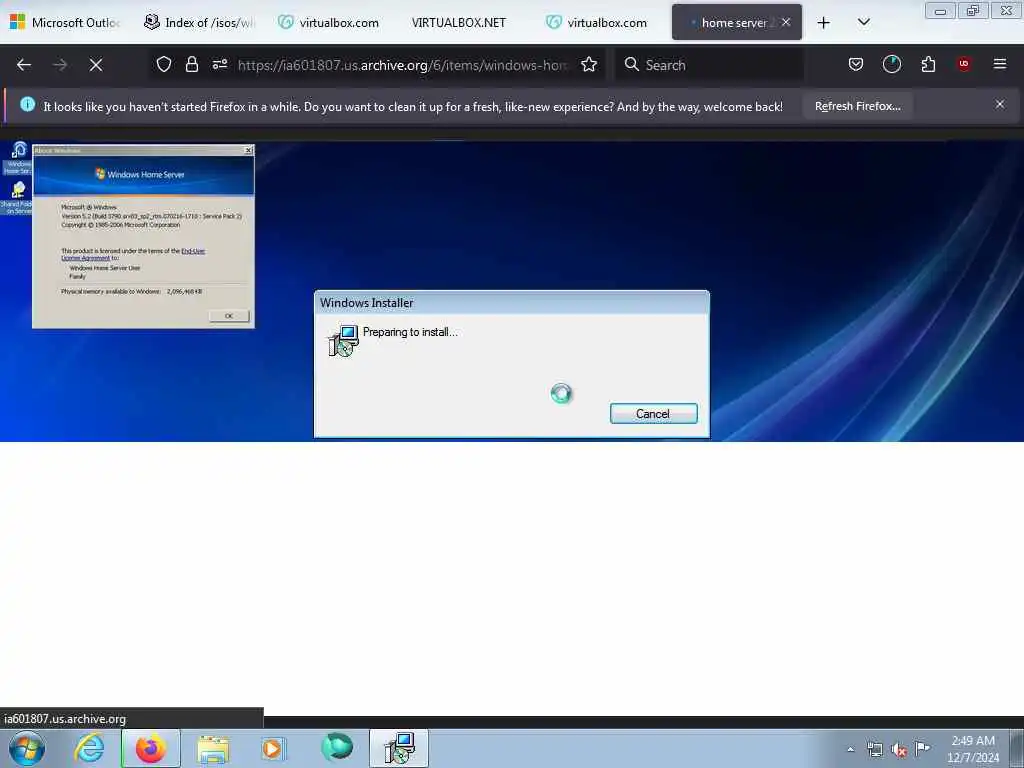Open a new tab with the plus button
Viewport: 1024px width, 768px height.
[x=824, y=23]
